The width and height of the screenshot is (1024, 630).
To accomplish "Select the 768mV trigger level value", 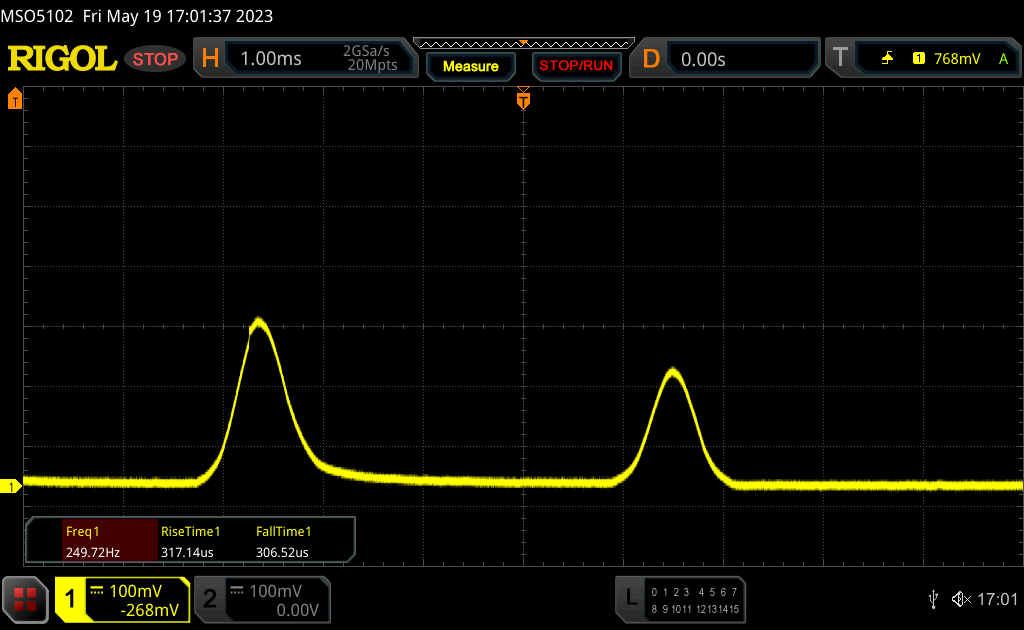I will [x=957, y=59].
